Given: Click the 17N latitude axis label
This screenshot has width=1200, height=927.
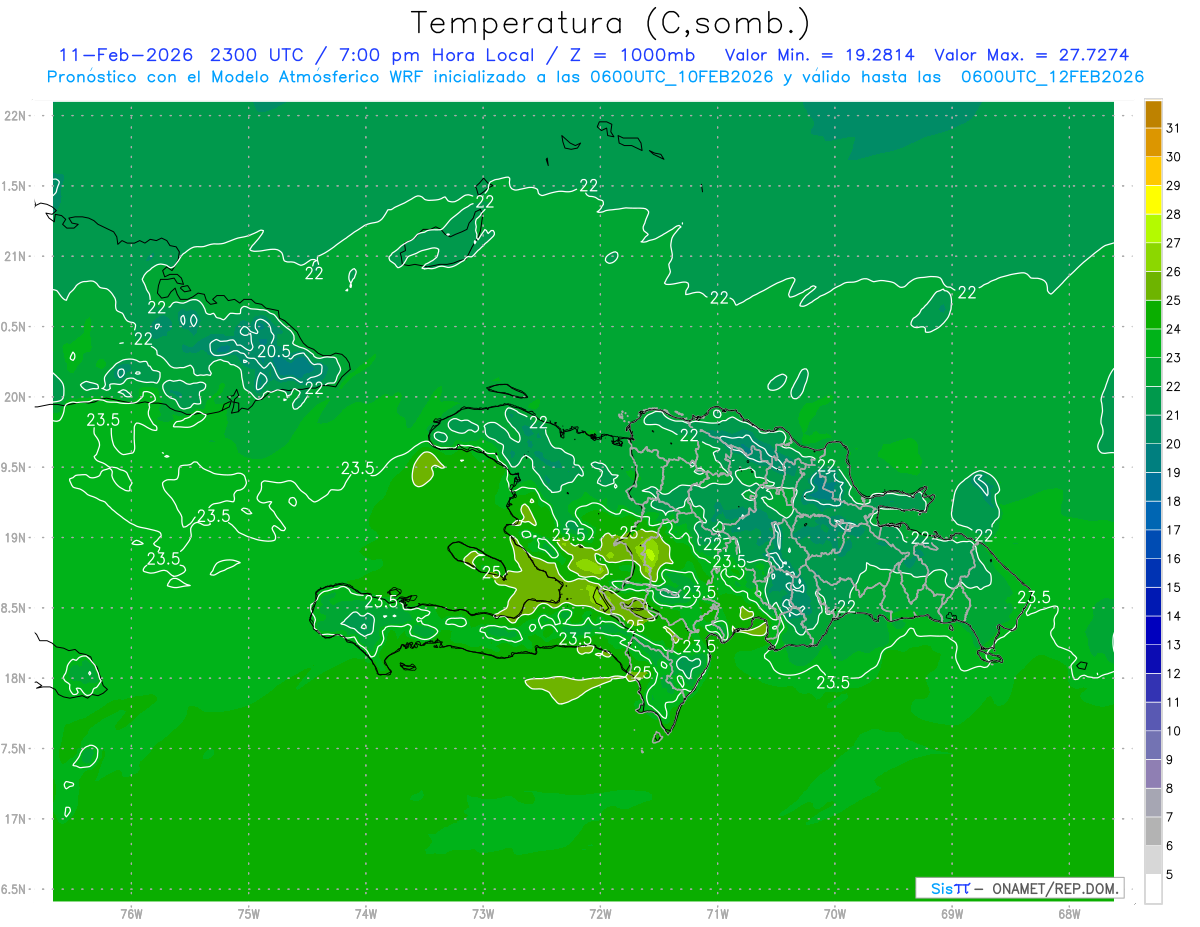Looking at the screenshot, I should coord(16,819).
